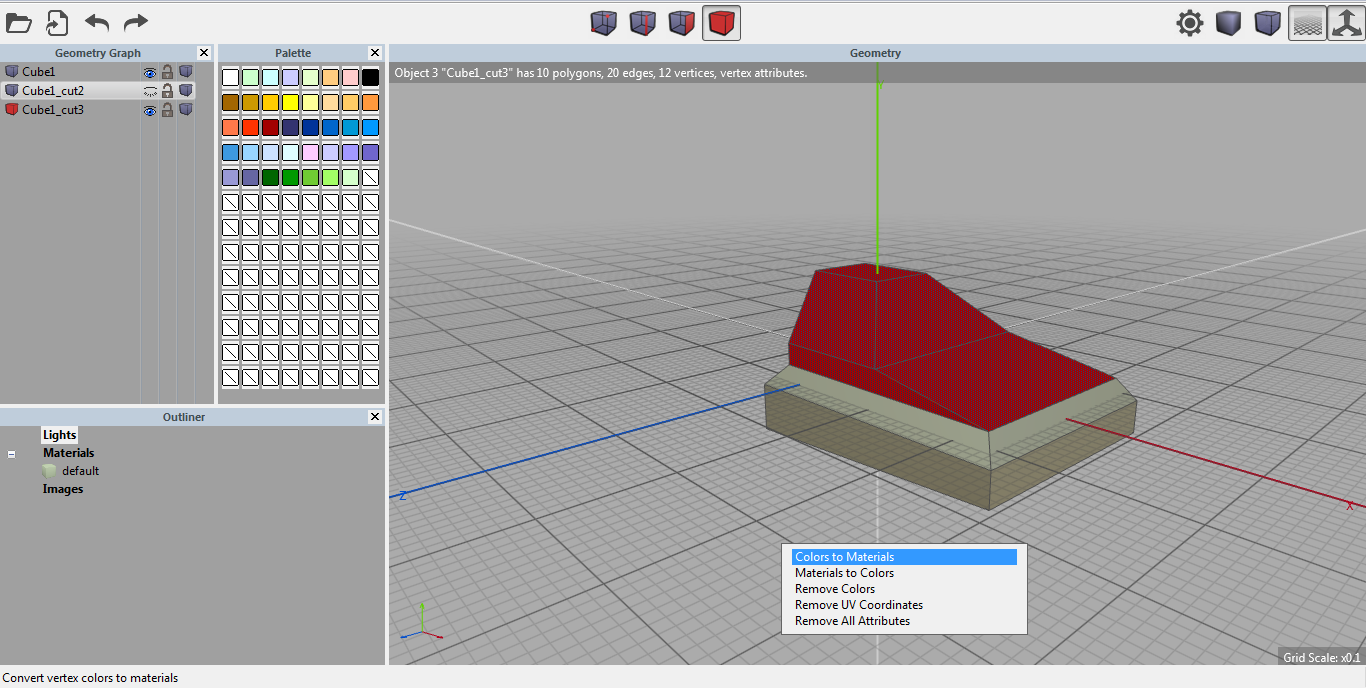Select Remove All Attributes menu entry
This screenshot has height=688, width=1366.
click(904, 621)
